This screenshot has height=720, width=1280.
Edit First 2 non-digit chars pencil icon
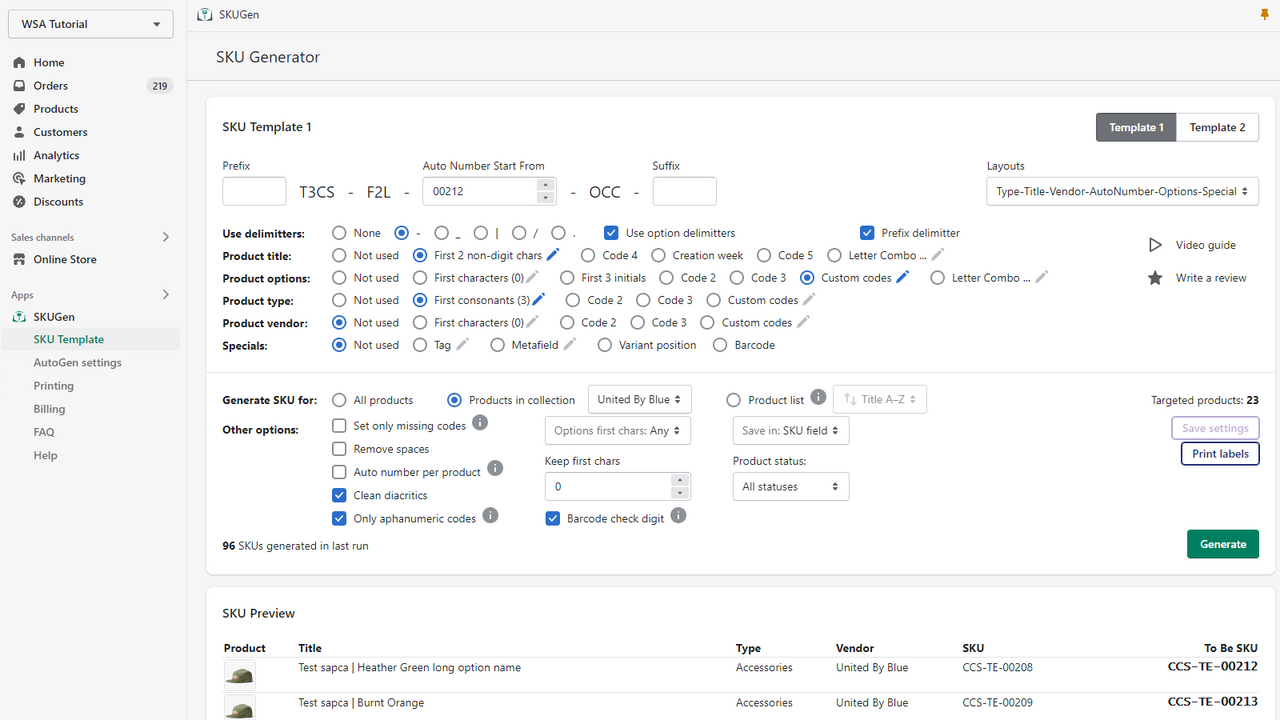[553, 255]
